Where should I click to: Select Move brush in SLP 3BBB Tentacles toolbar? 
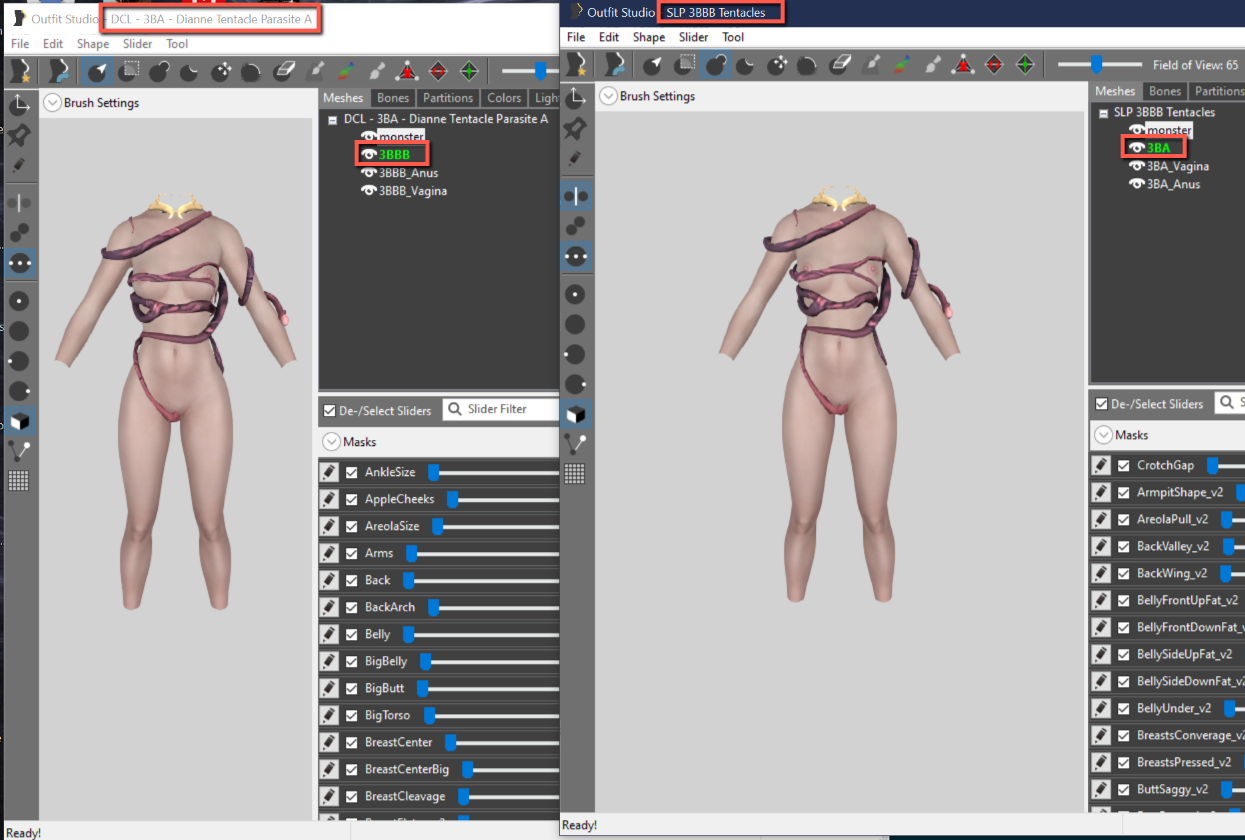click(x=777, y=65)
